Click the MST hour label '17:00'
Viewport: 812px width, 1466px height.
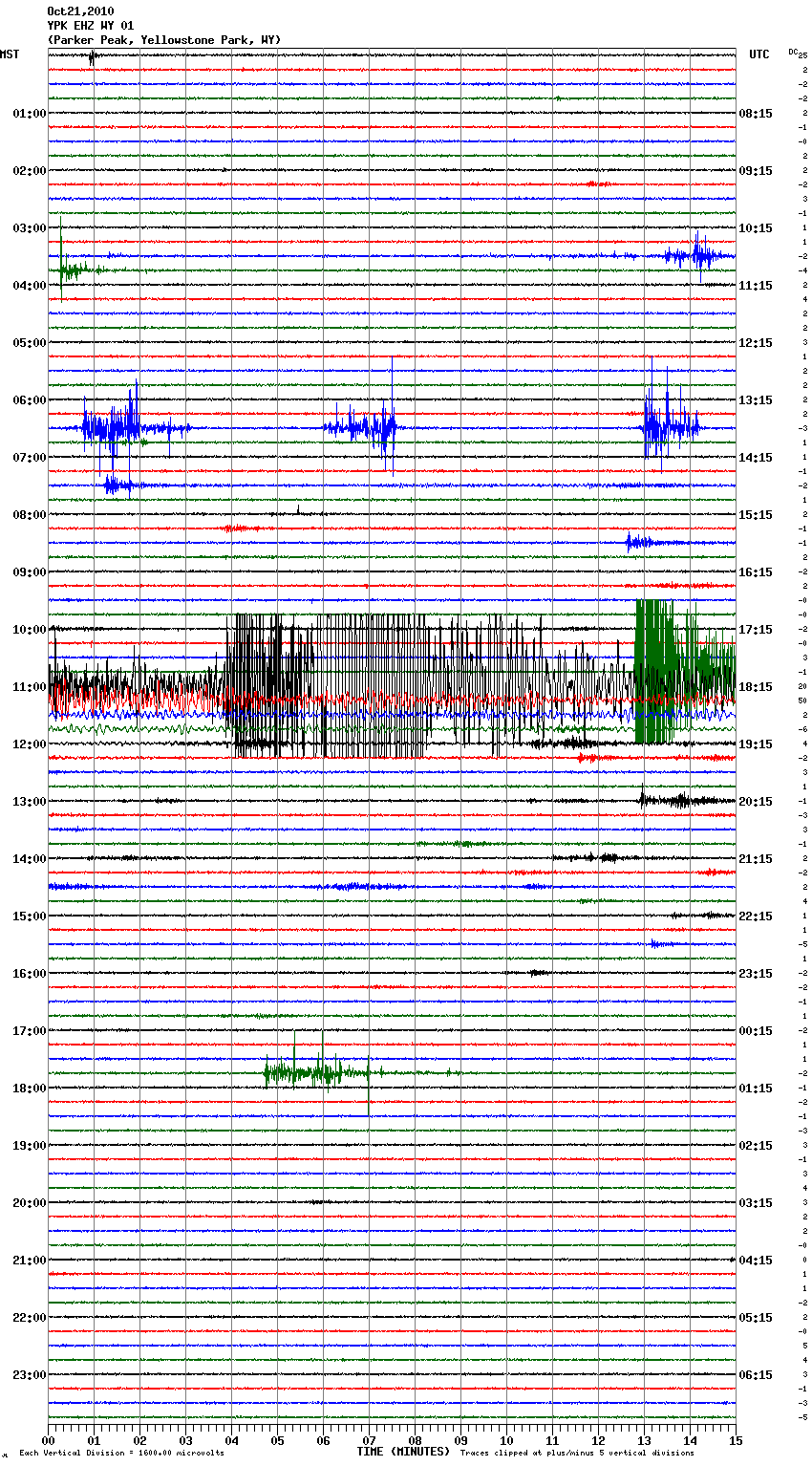coord(29,1031)
